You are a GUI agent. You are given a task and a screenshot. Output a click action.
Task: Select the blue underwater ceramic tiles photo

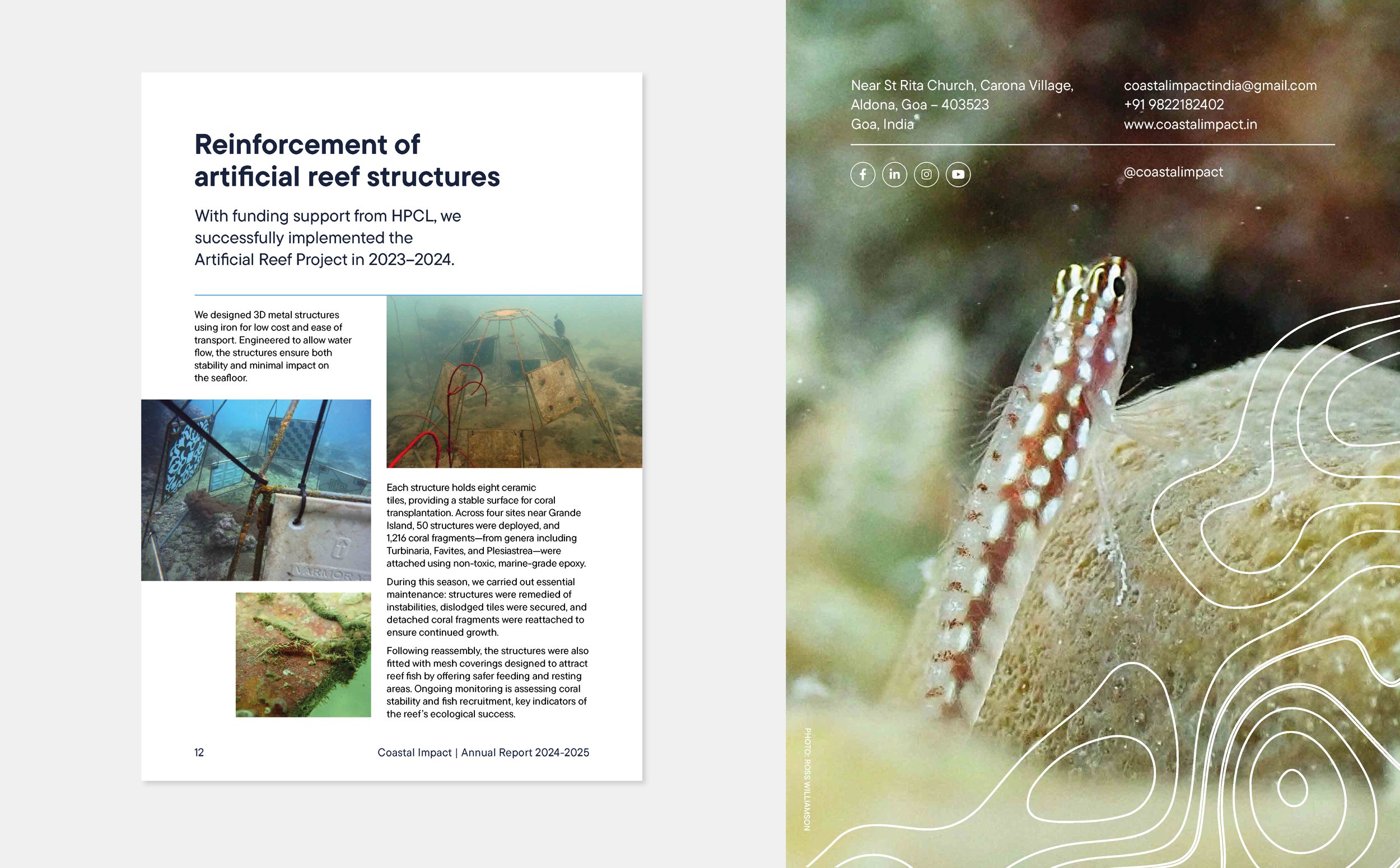click(x=256, y=489)
